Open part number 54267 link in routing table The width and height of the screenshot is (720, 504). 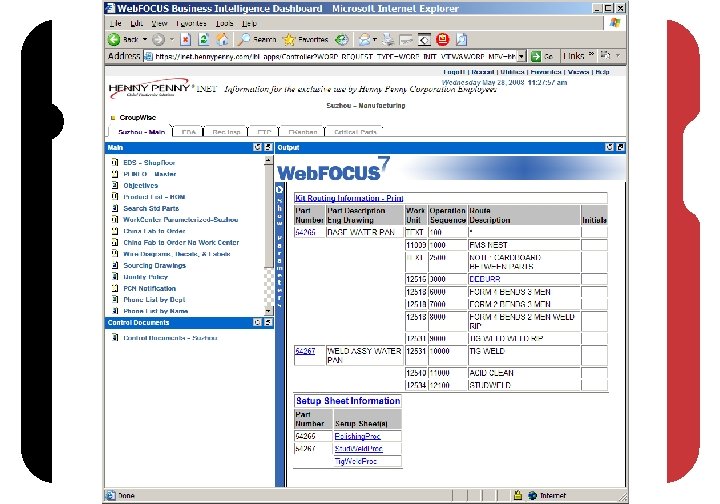point(305,351)
